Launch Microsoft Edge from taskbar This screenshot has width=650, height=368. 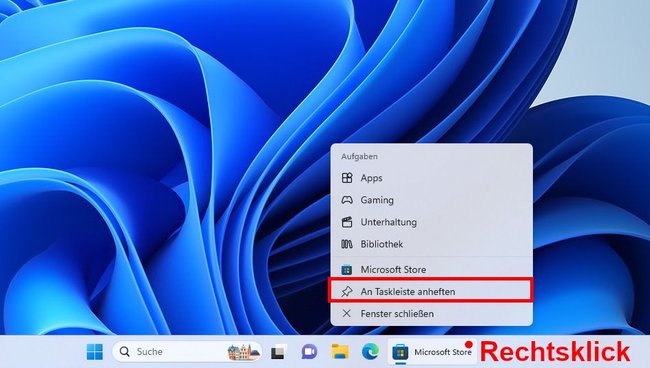[x=370, y=352]
